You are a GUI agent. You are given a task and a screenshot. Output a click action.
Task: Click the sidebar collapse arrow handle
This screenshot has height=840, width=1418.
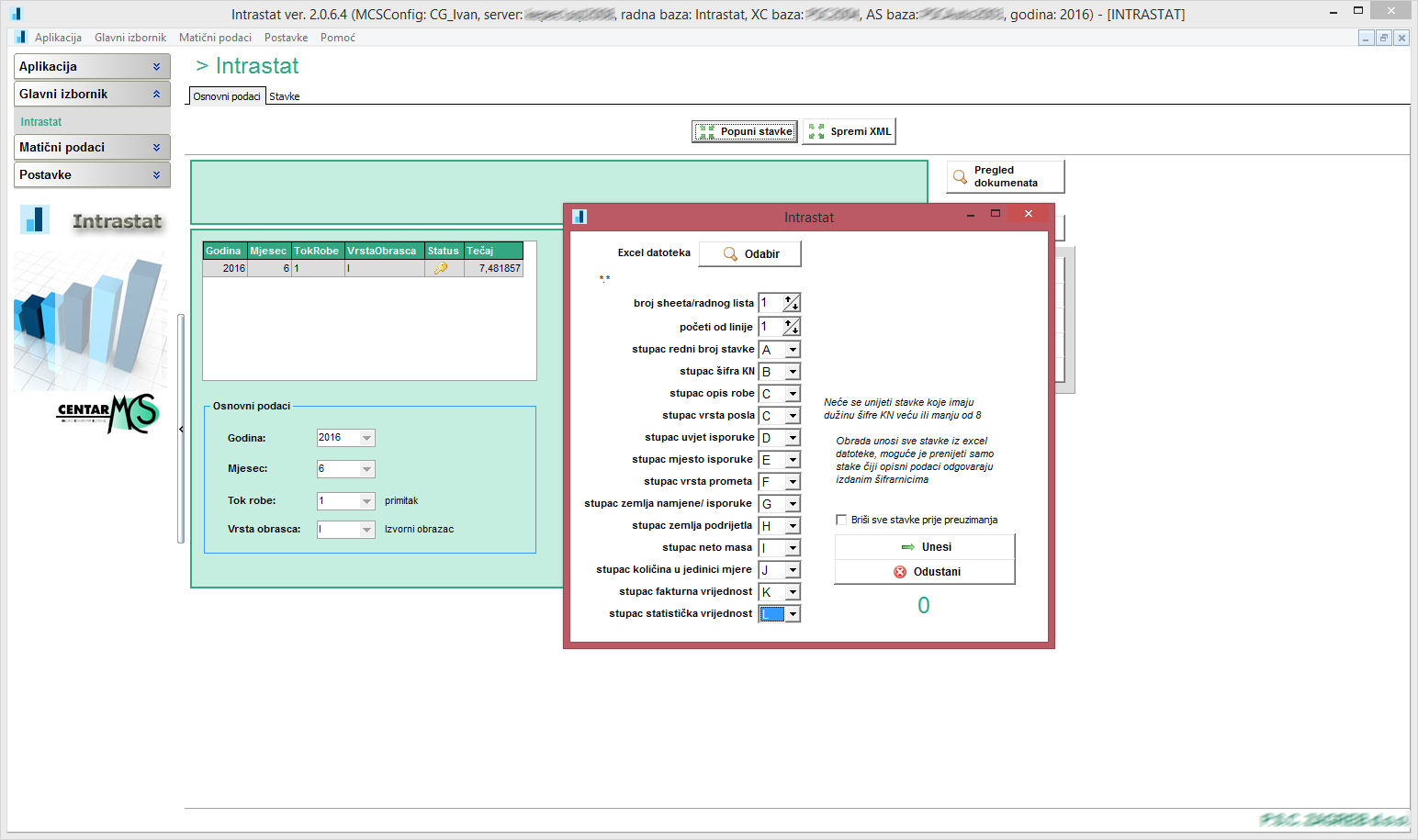[x=181, y=429]
